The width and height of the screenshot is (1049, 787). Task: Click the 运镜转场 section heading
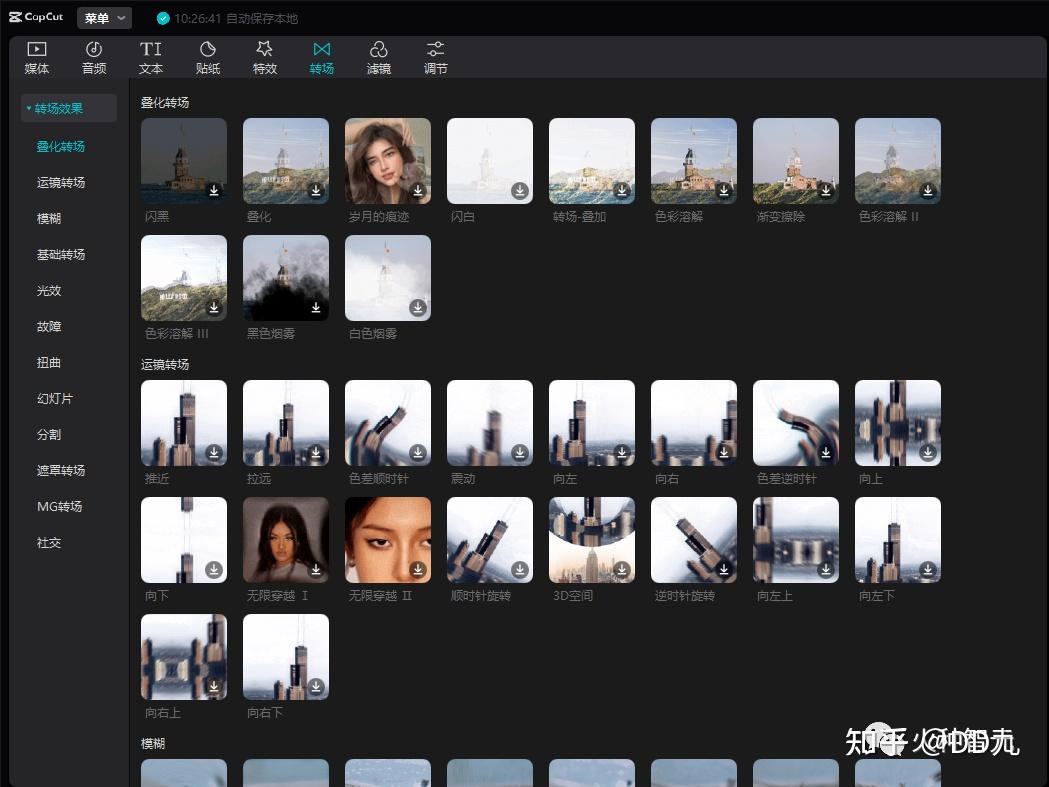pos(165,365)
